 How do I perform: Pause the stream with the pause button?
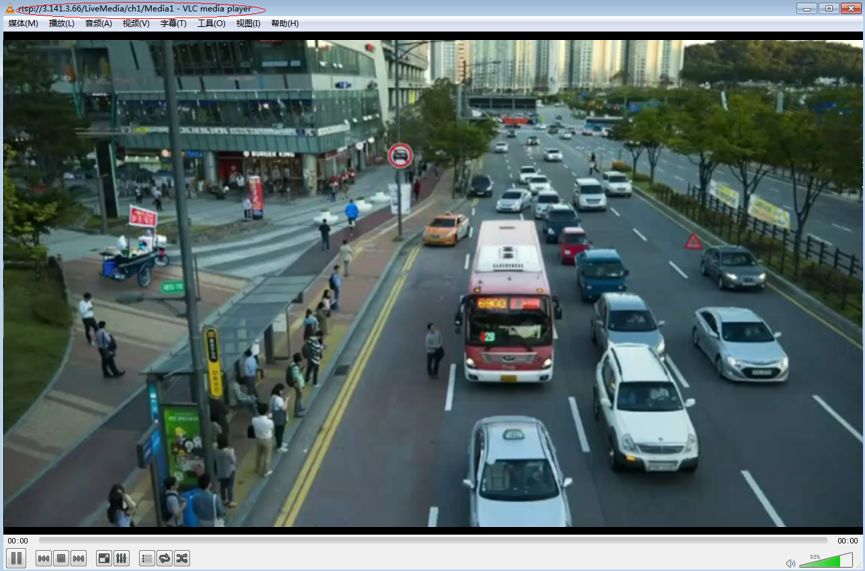click(16, 558)
